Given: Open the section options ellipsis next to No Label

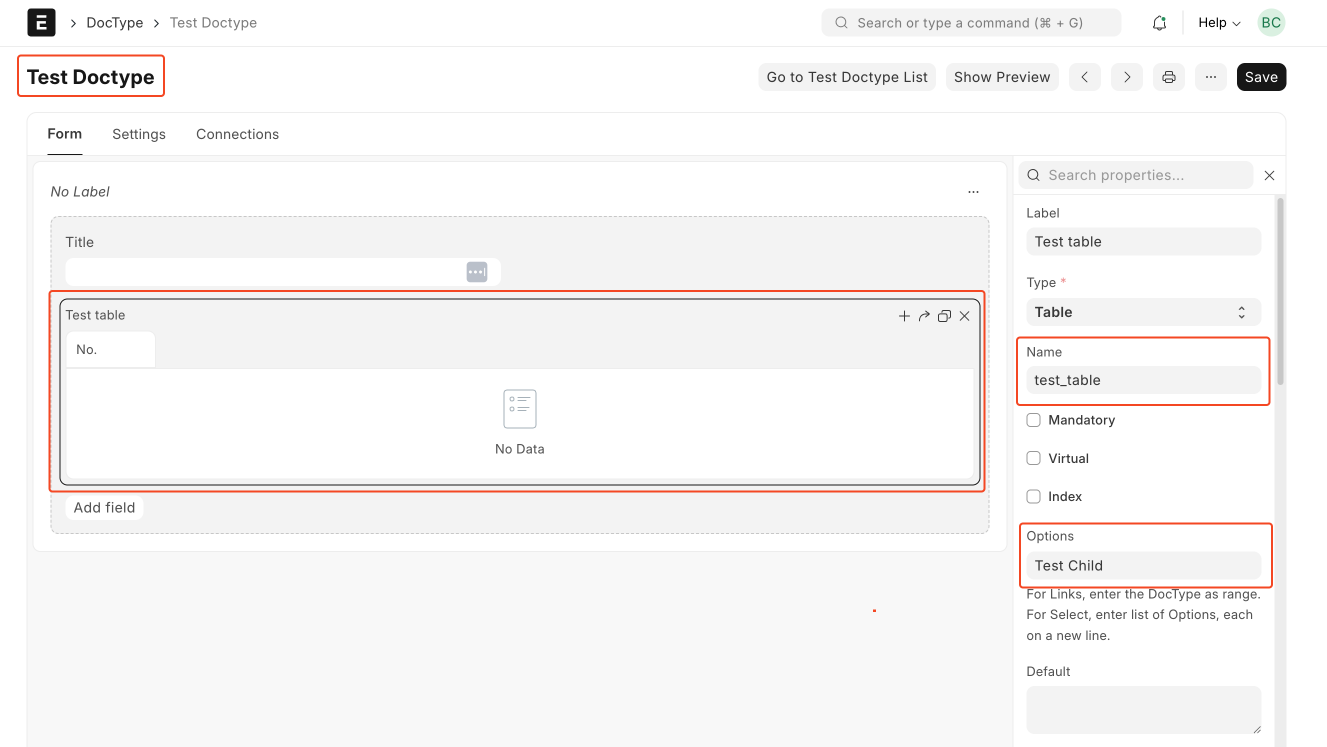Looking at the screenshot, I should 973,191.
